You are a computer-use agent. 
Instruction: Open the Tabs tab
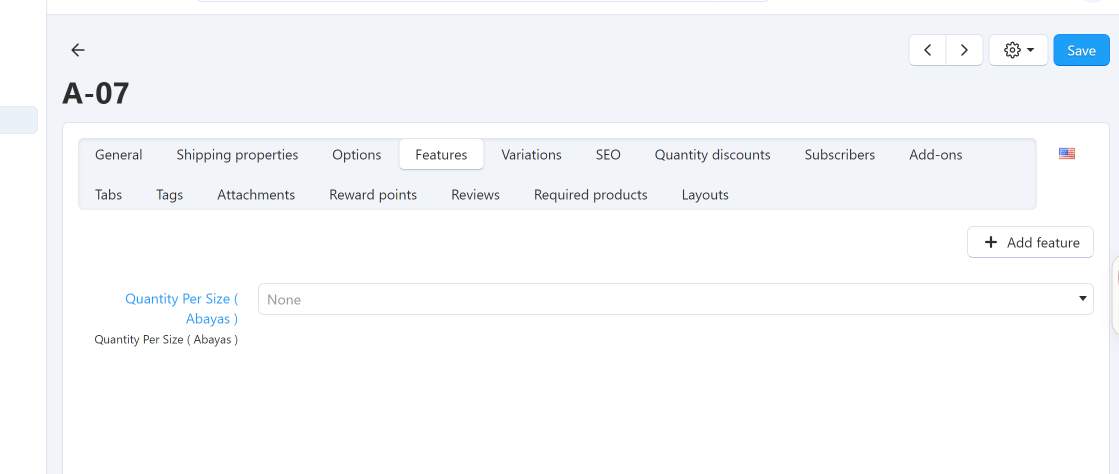pos(108,195)
